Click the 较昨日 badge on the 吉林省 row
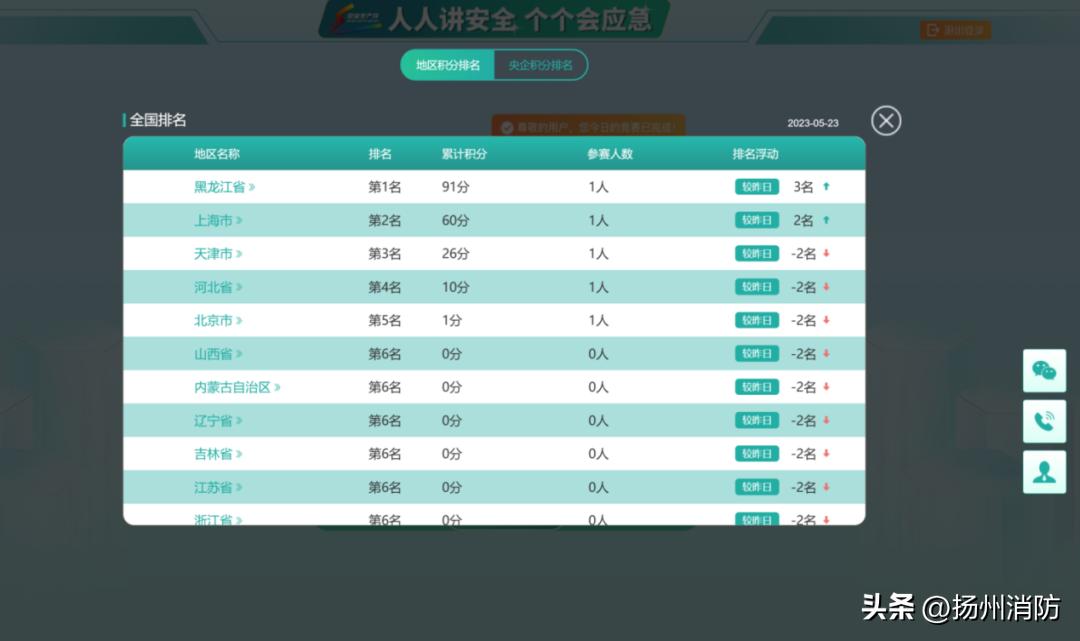 tap(758, 453)
